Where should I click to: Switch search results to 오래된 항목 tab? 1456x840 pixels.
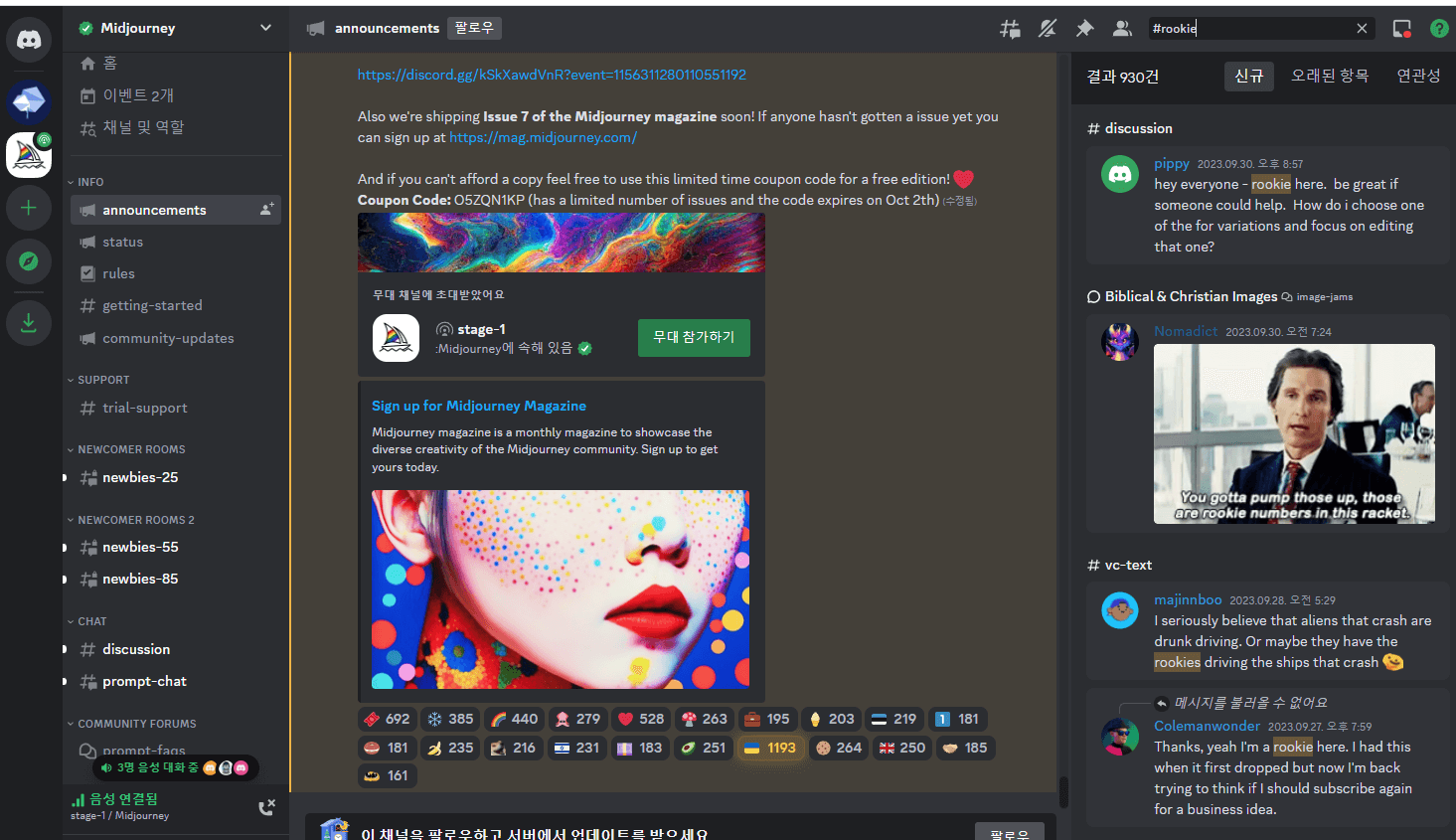1330,76
